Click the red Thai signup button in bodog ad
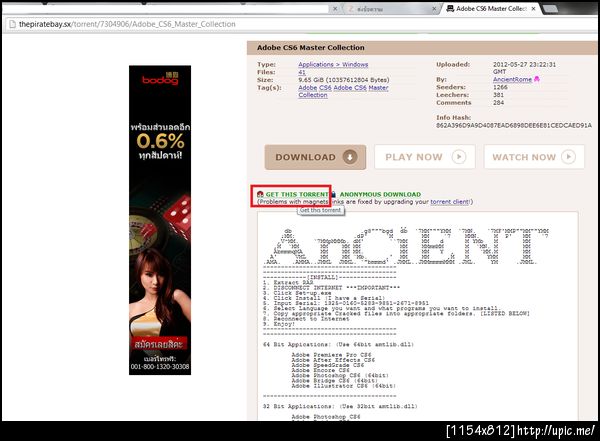 [x=159, y=344]
